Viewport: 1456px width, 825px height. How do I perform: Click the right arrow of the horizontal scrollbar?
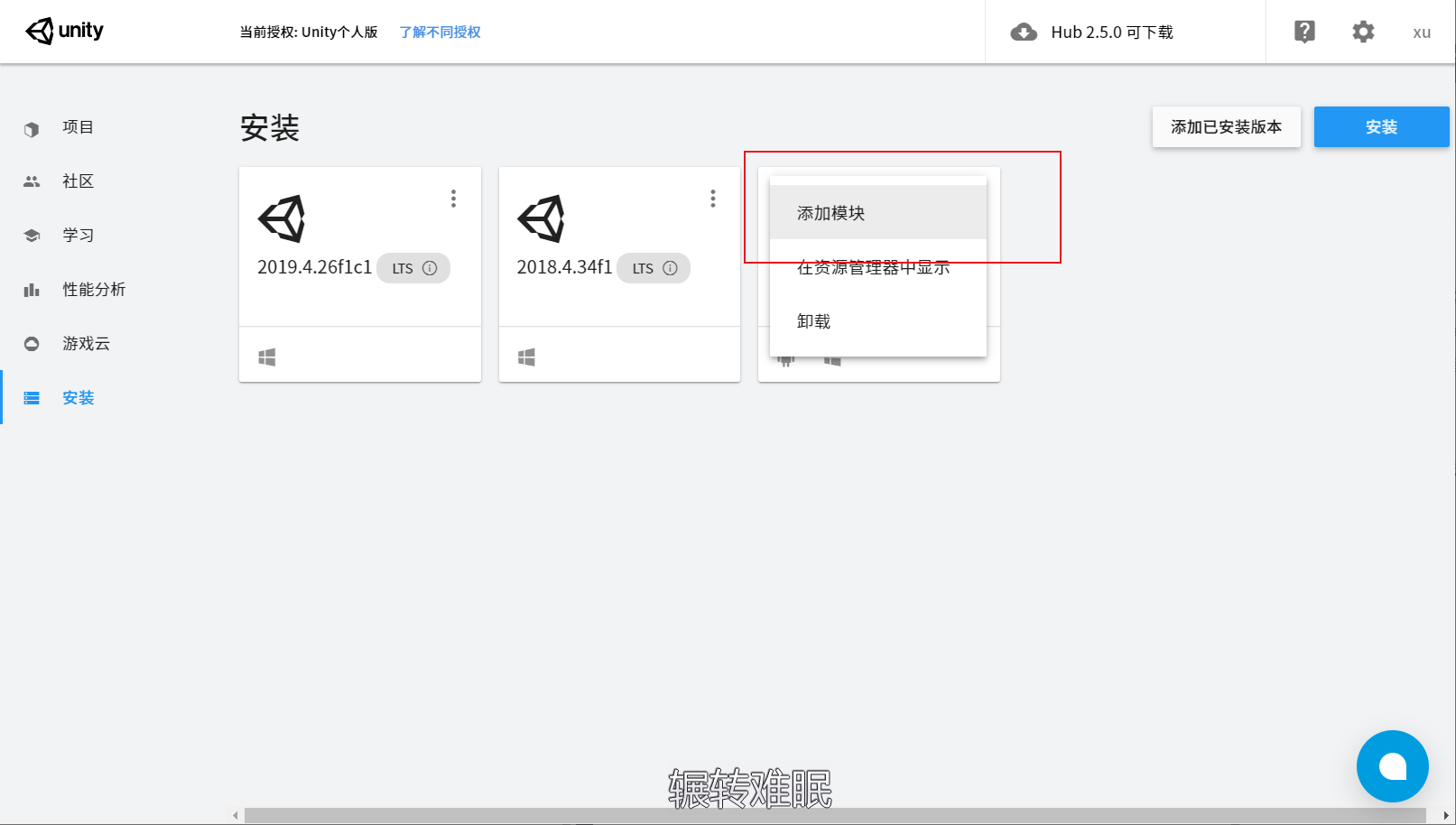point(1446,816)
